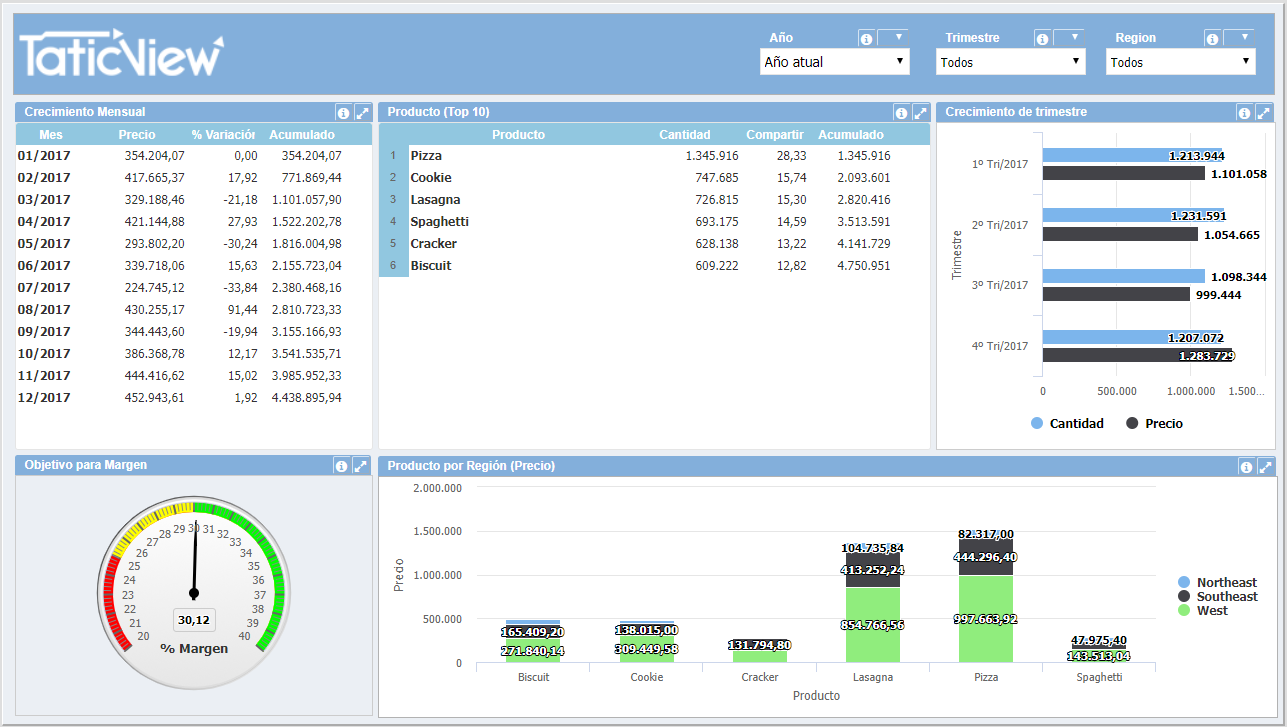1287x727 pixels.
Task: Expand Producto por Región chart fullscreen
Action: point(1265,466)
